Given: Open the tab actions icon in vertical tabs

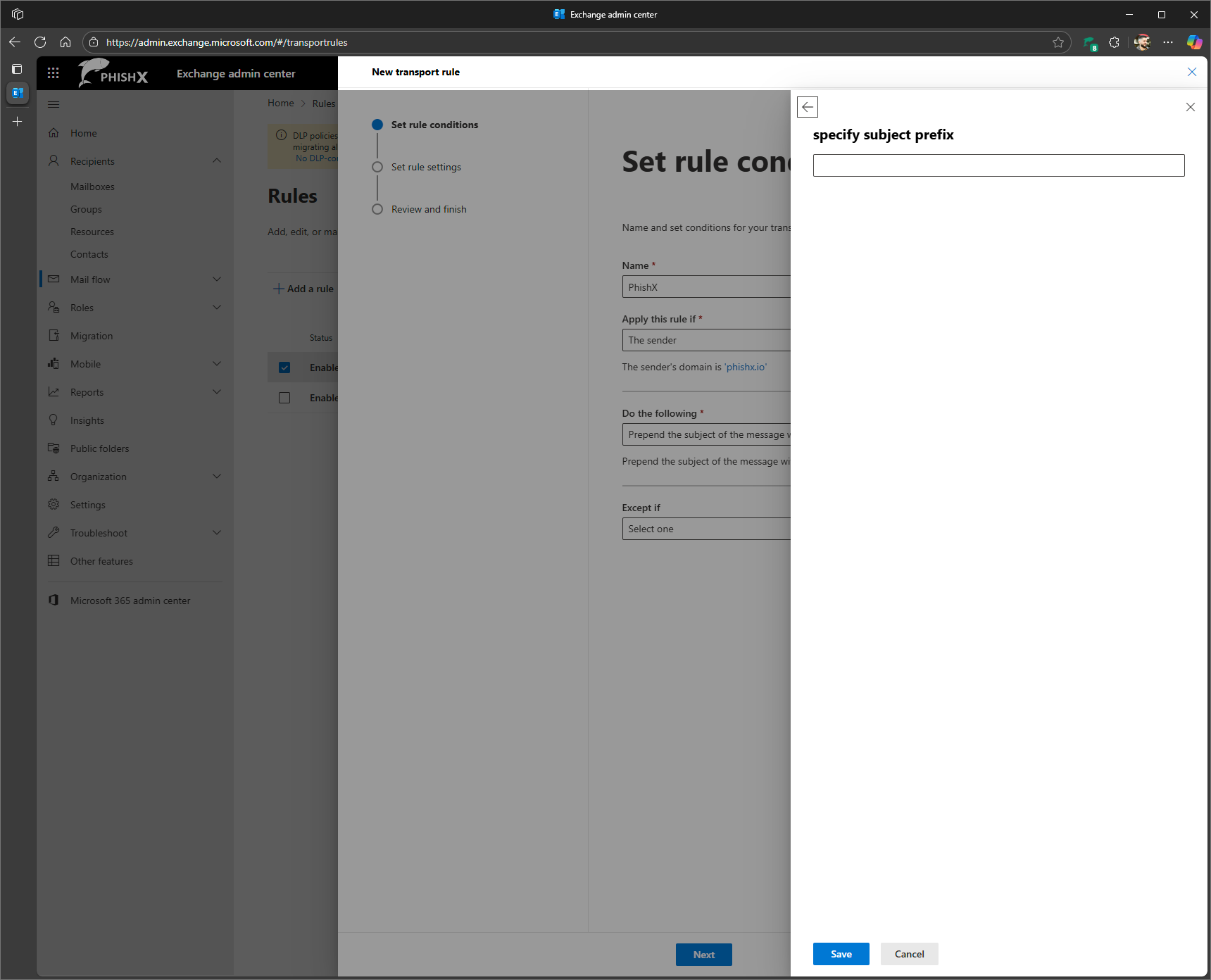Looking at the screenshot, I should 18,69.
